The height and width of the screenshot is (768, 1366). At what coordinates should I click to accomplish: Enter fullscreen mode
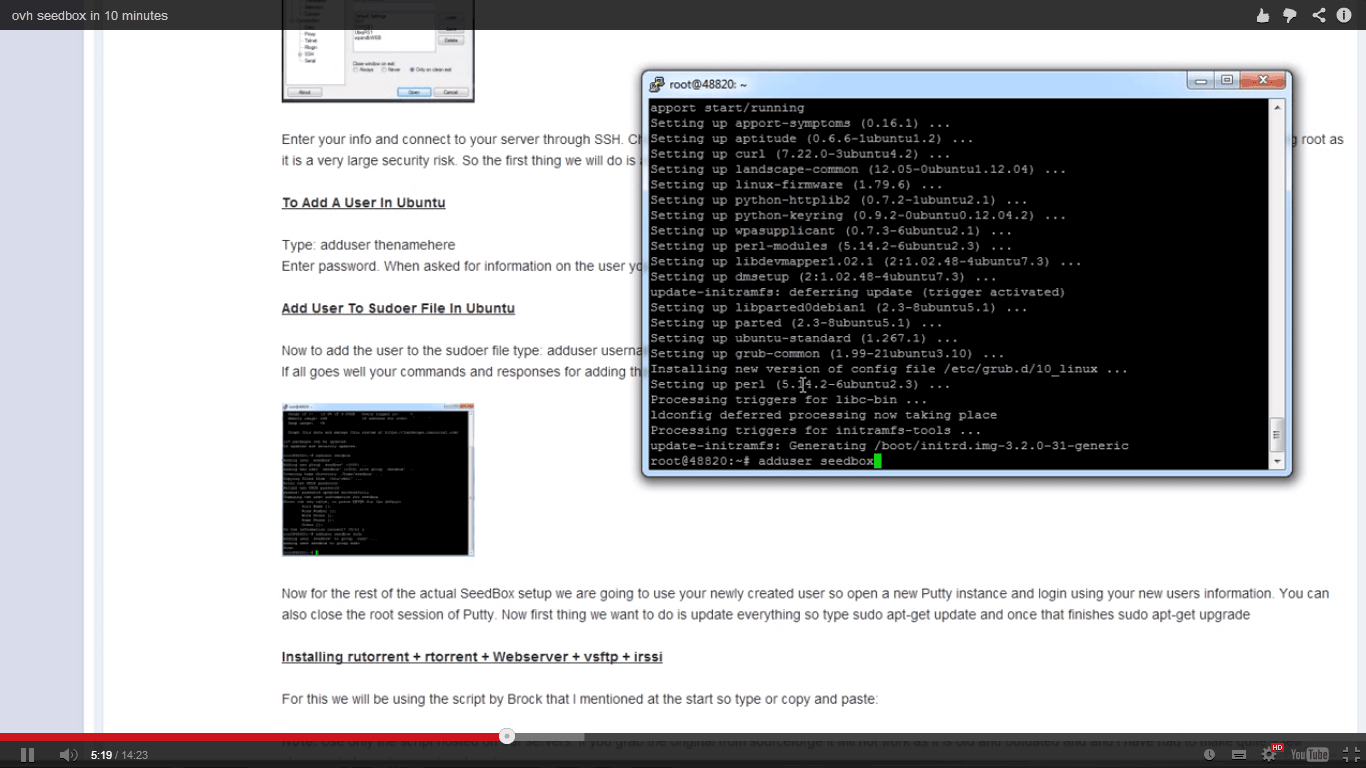coord(1350,755)
